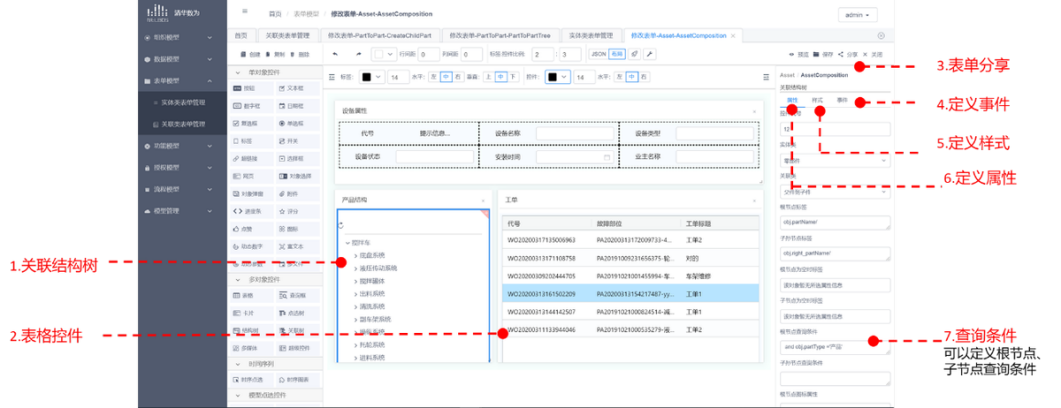This screenshot has height=408, width=1061.
Task: Set label horizontal alignment to 左
Action: 434,77
